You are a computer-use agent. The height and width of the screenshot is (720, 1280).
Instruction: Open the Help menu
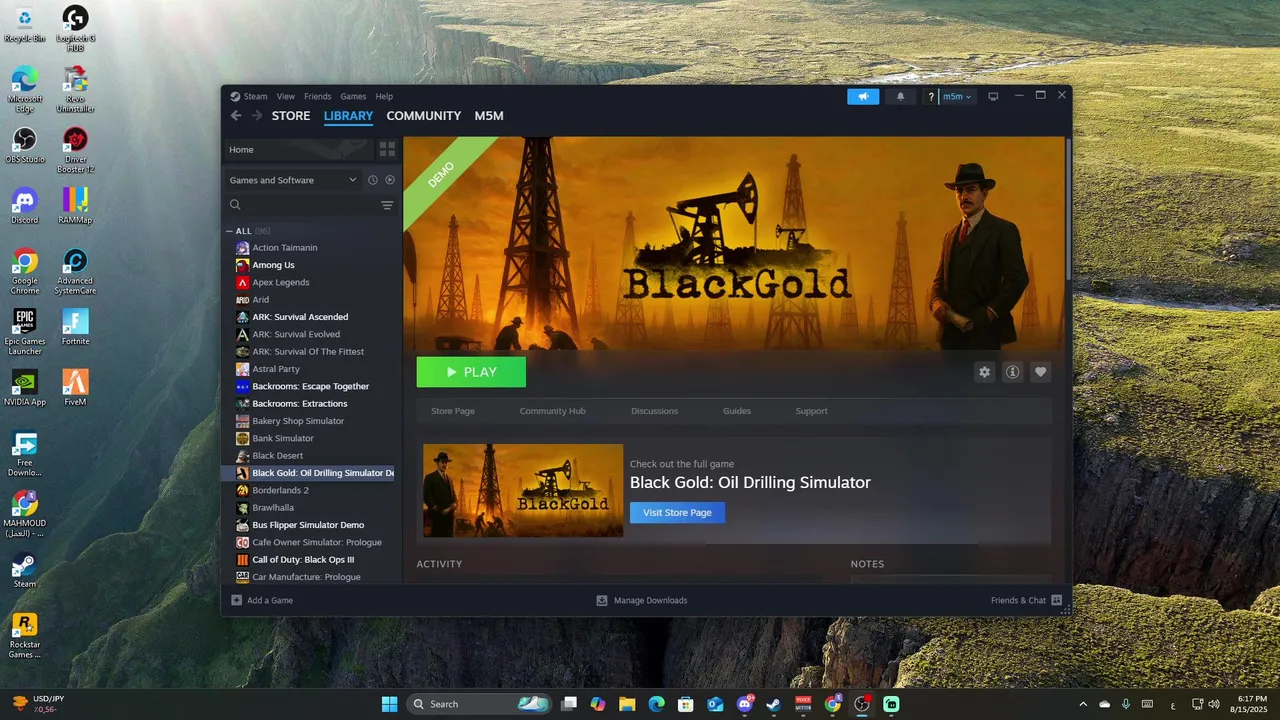[384, 96]
